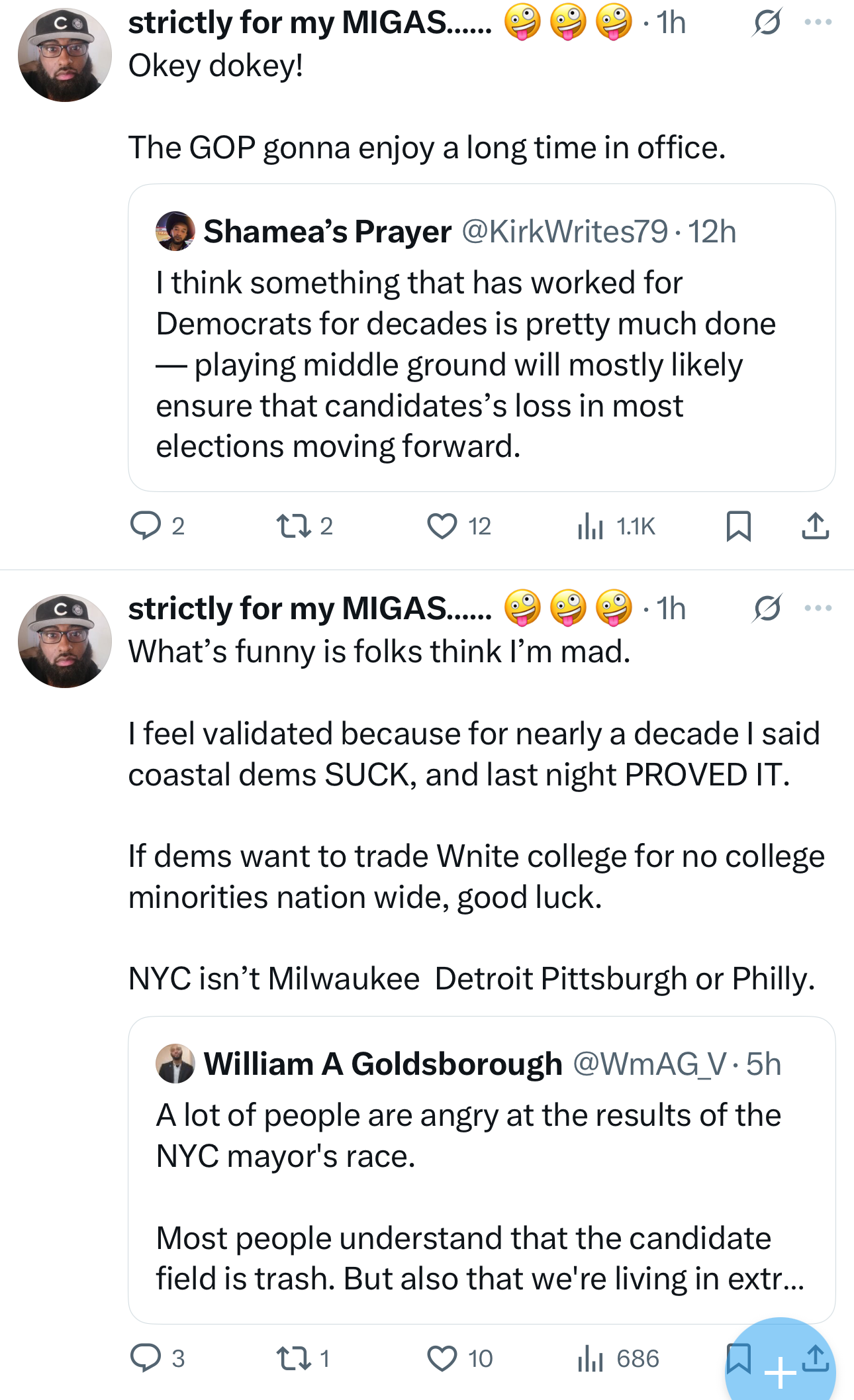Reply to the tweet with 3 replies

[146, 1358]
